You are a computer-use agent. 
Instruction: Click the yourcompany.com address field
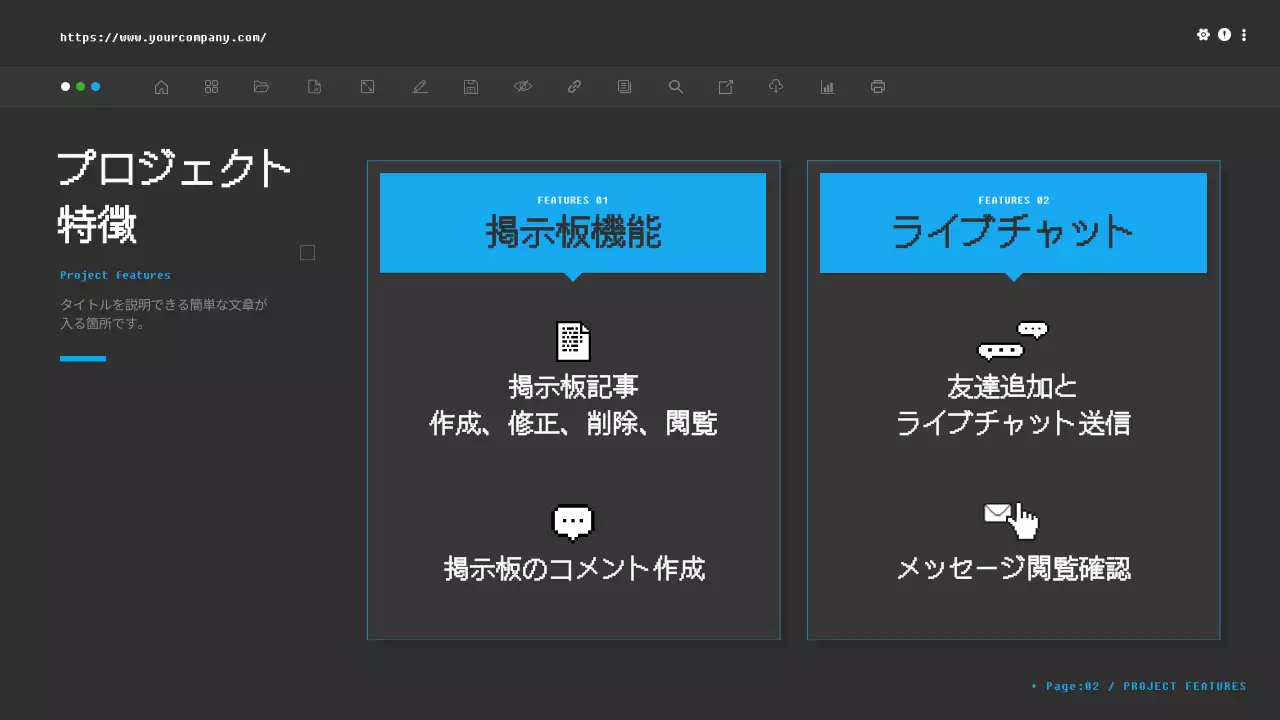(163, 37)
